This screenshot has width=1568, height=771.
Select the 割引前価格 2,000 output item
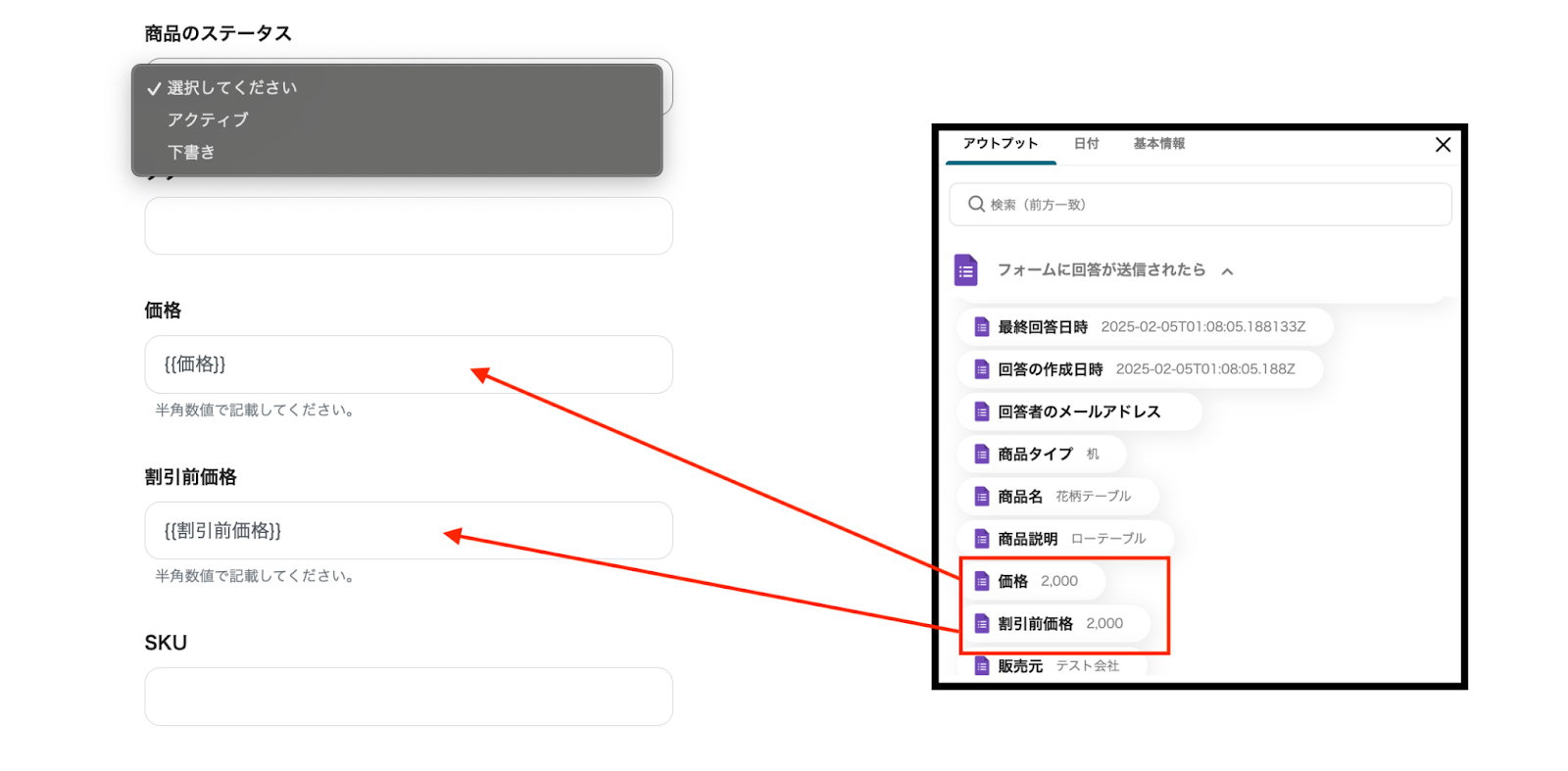tap(1056, 624)
